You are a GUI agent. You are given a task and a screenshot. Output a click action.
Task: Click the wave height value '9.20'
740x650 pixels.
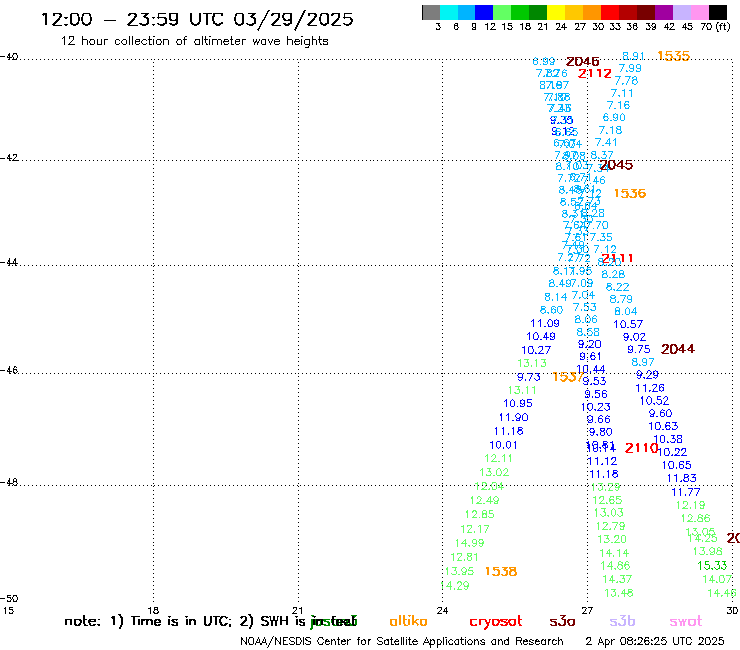(589, 344)
